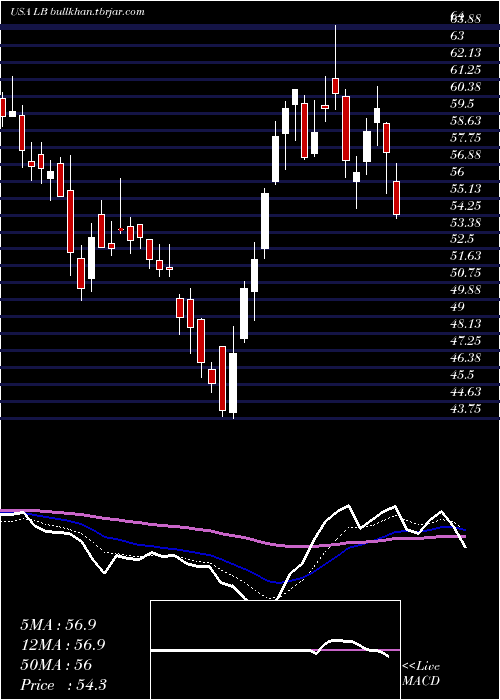Select the 56.88 price axis label
Screen dimensions: 500x700
click(466, 154)
